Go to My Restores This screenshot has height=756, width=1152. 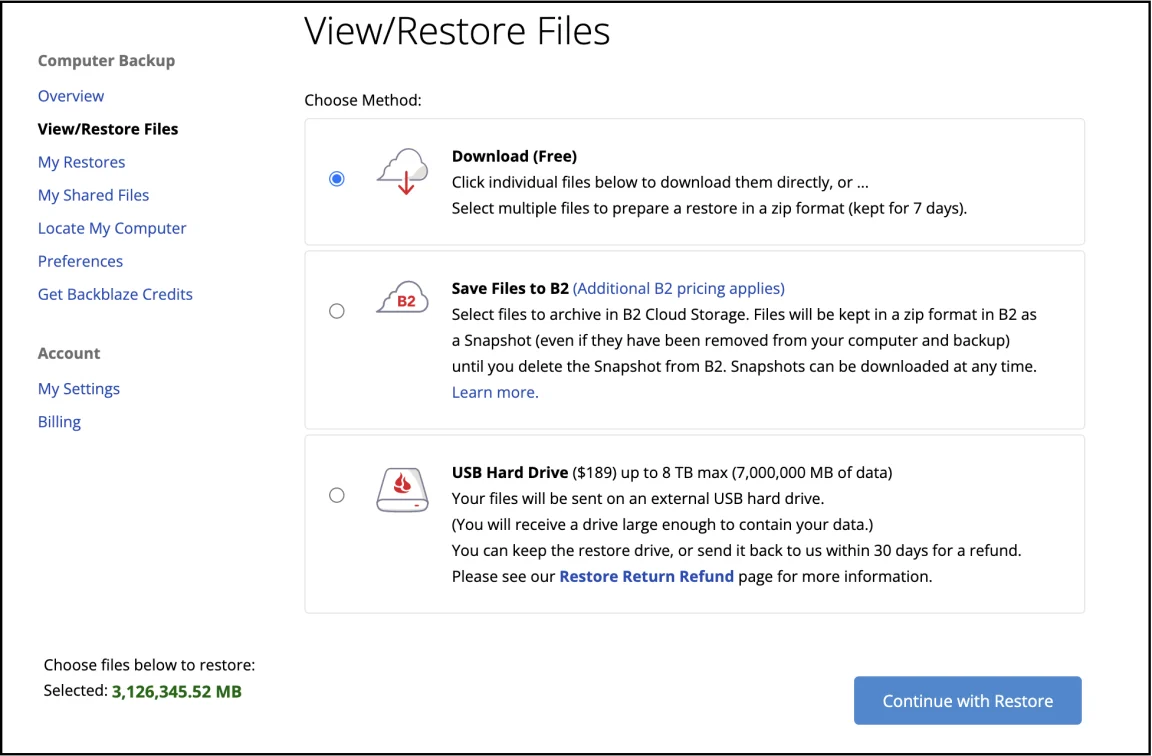click(x=82, y=162)
